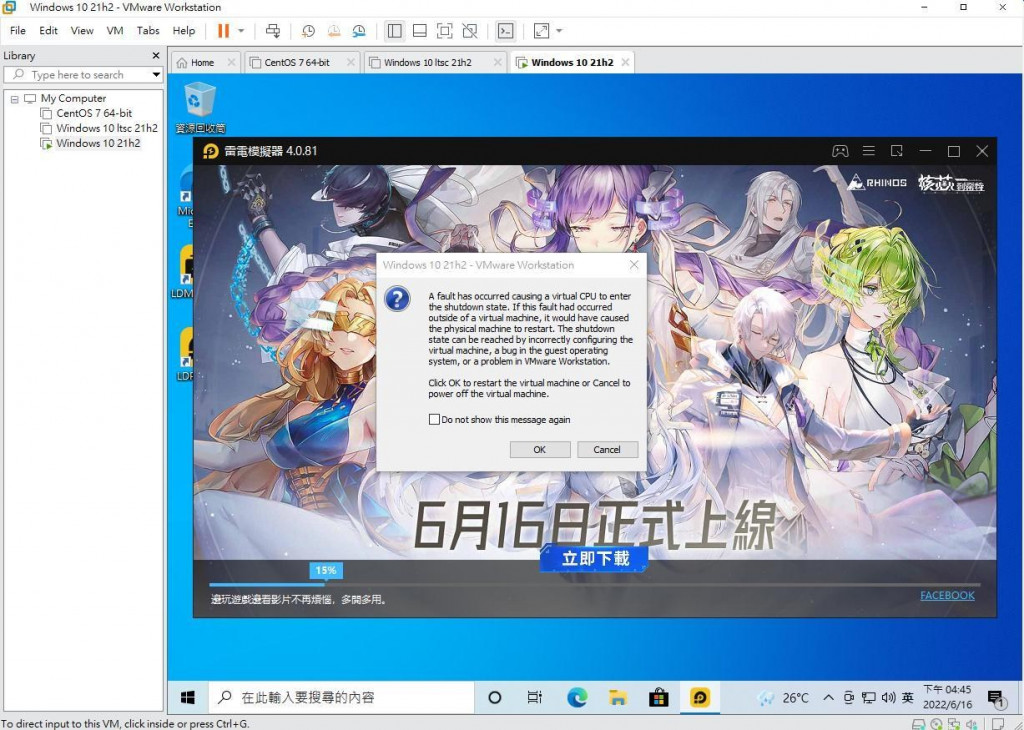Open the Help menu

[184, 31]
